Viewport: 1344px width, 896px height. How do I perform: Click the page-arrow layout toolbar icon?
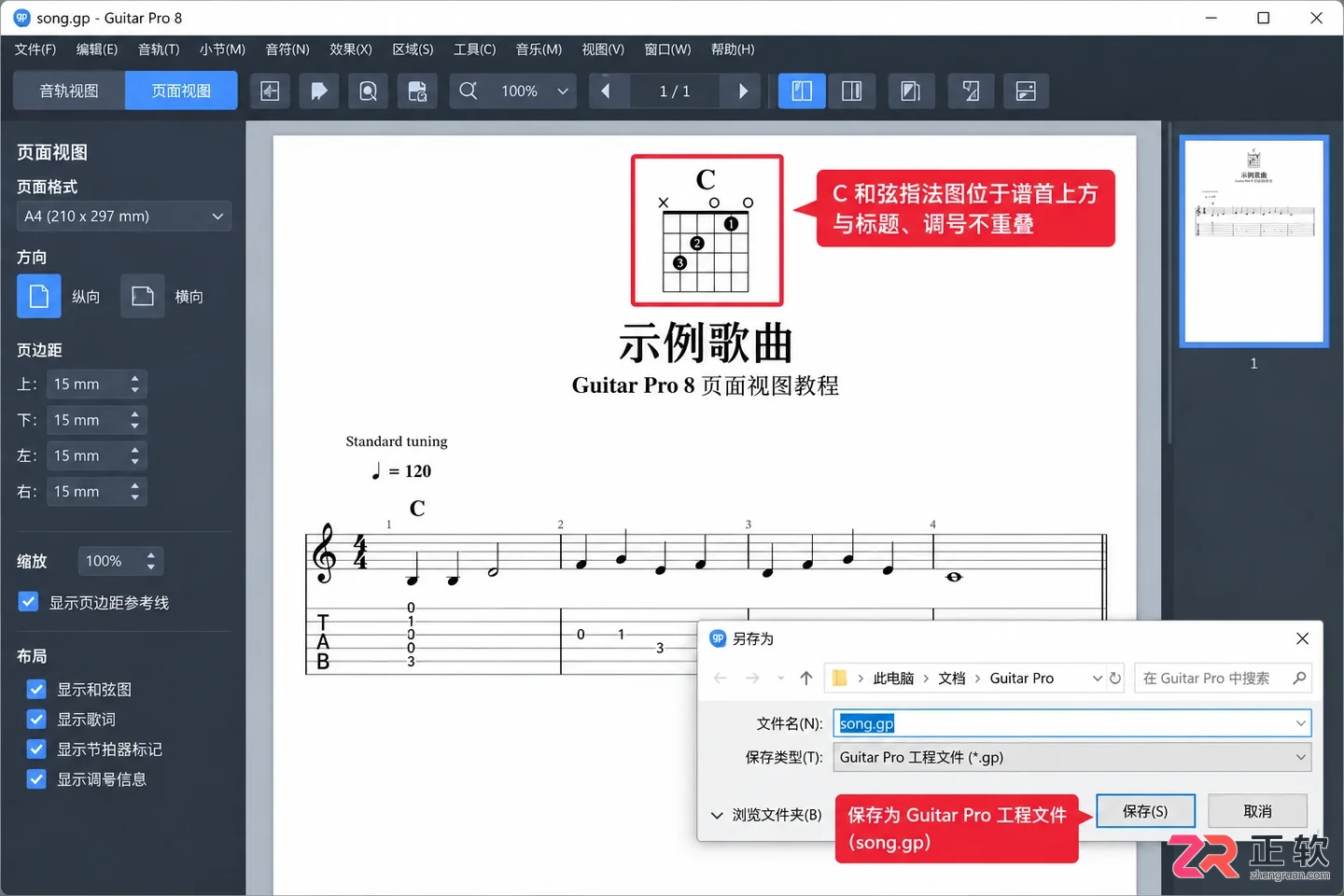coord(971,91)
